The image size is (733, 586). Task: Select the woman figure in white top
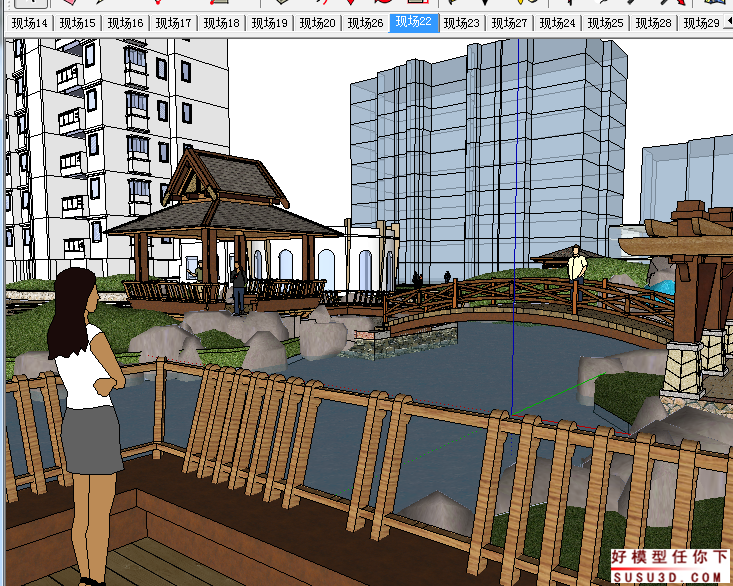coord(86,425)
